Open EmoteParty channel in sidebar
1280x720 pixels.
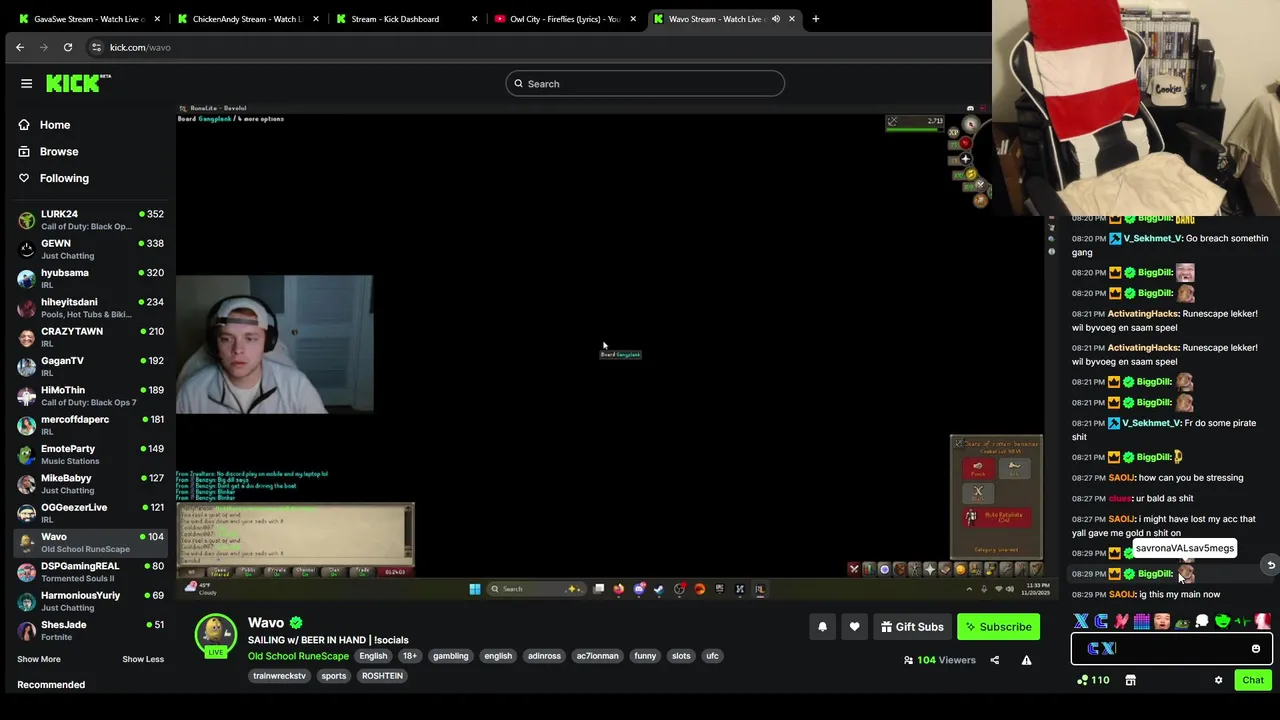90,454
